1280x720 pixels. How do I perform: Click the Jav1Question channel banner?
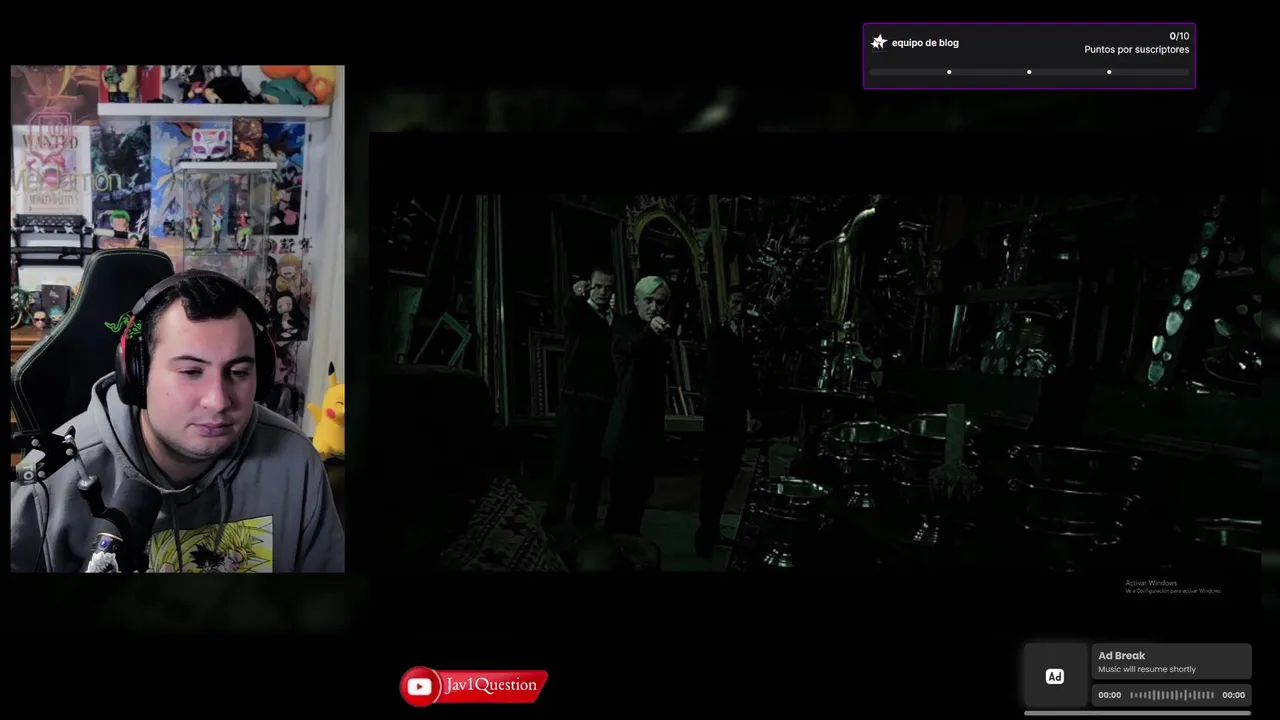[474, 686]
